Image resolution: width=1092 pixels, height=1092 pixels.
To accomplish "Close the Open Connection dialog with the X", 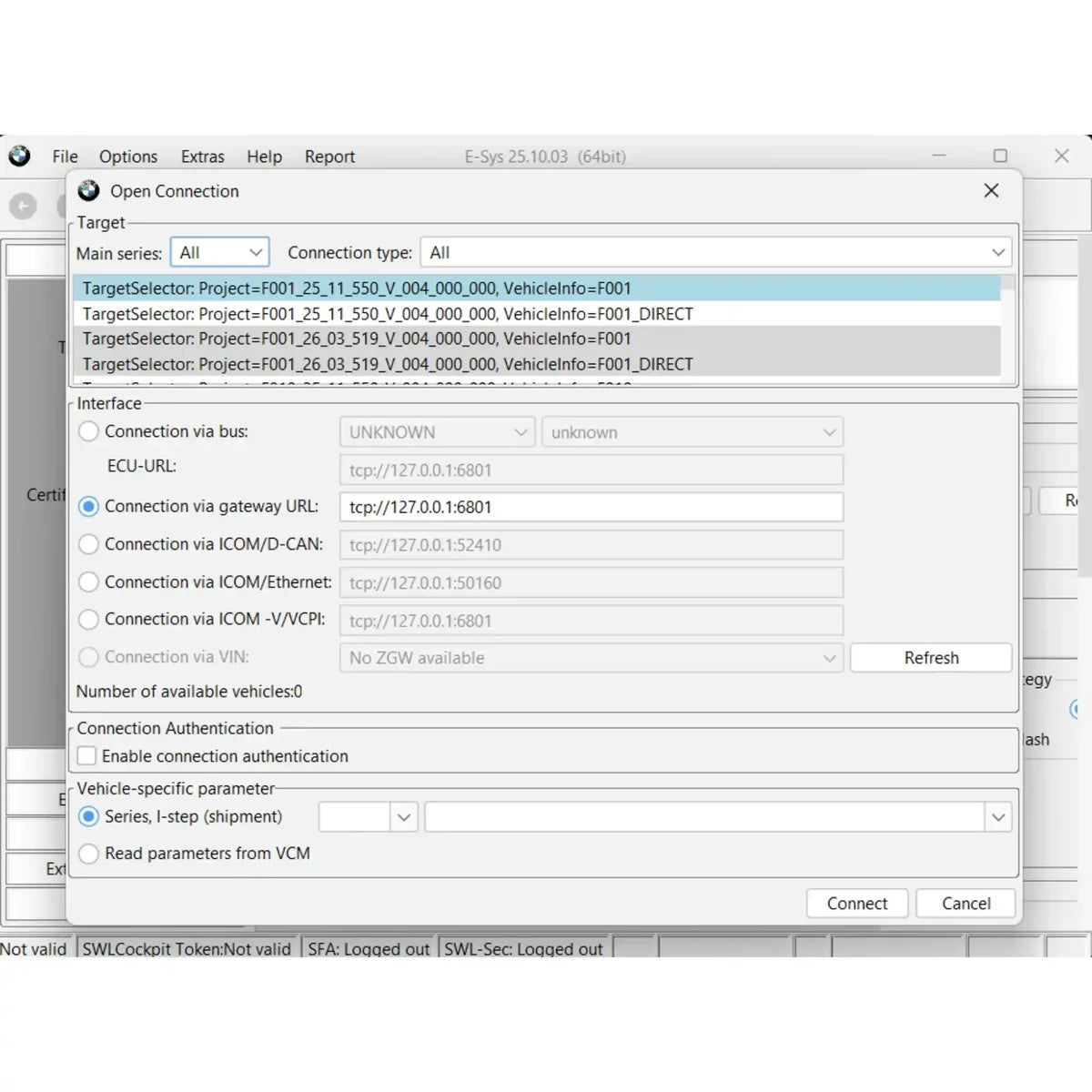I will point(991,191).
